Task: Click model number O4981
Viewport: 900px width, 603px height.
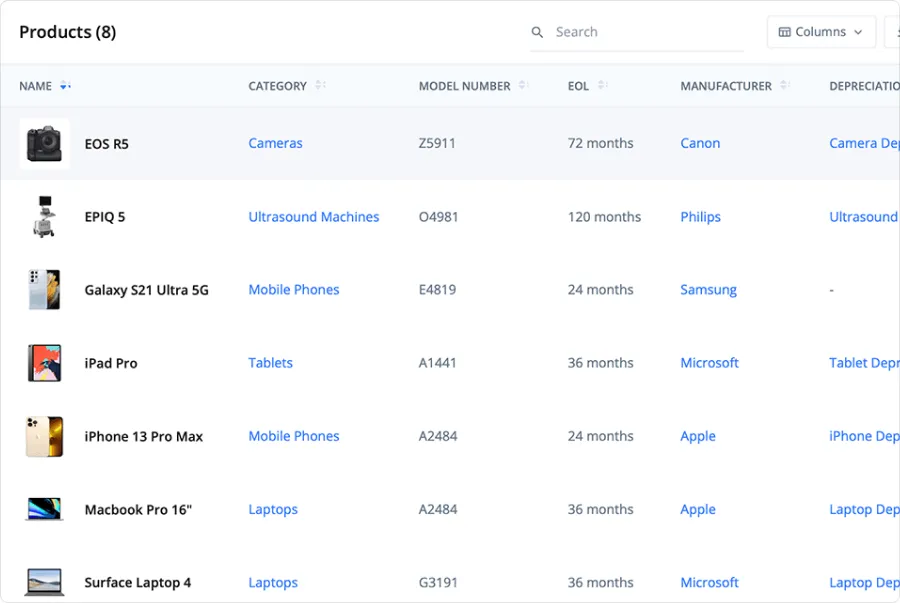Action: [439, 217]
